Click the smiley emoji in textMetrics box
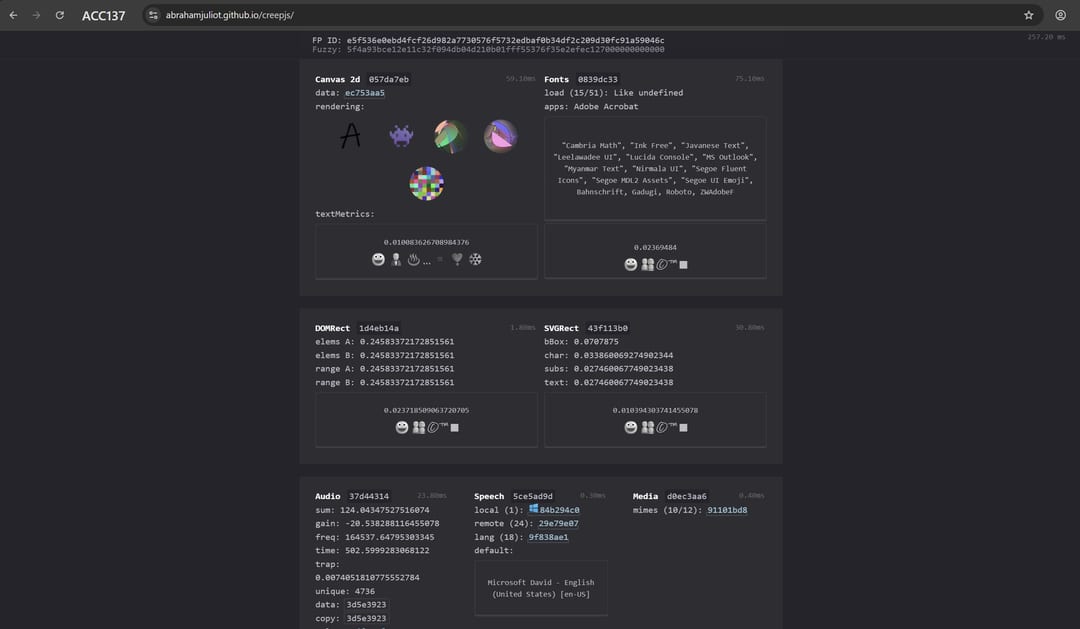Viewport: 1080px width, 629px height. click(378, 260)
